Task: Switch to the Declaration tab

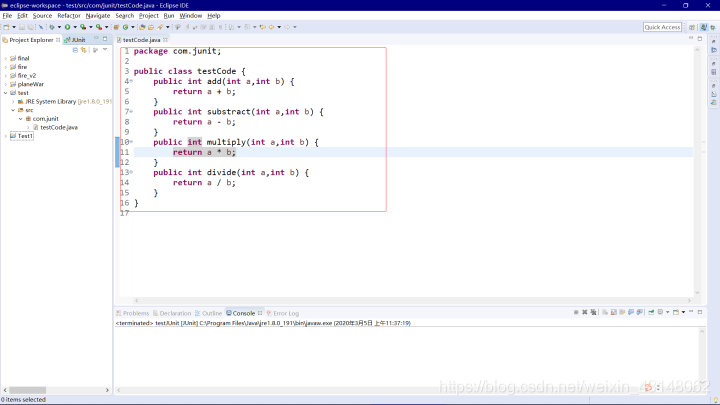Action: point(172,313)
